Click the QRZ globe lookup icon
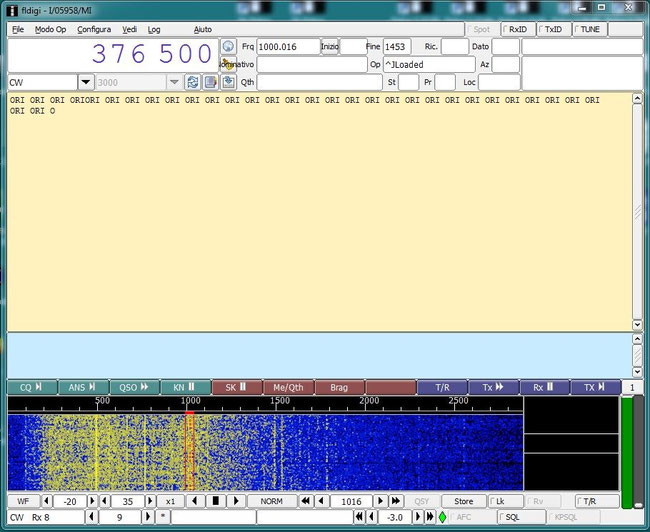650x532 pixels. 228,46
